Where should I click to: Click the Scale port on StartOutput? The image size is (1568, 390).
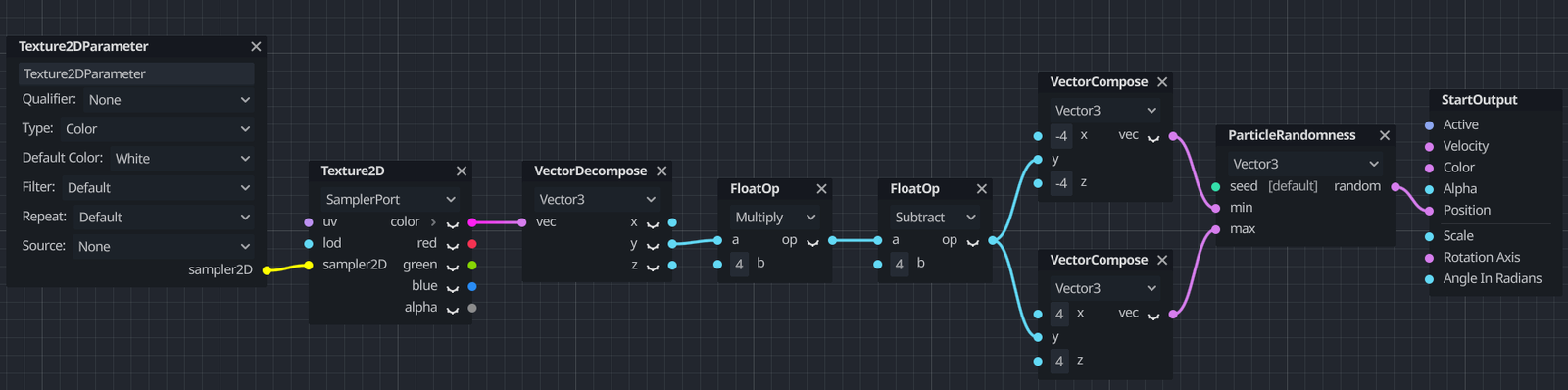(x=1430, y=236)
